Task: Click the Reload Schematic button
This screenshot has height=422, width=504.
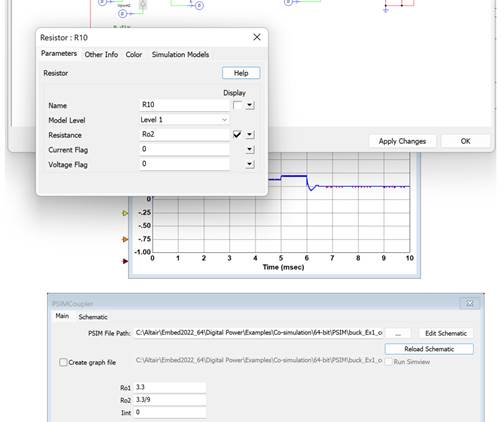Action: (x=429, y=349)
